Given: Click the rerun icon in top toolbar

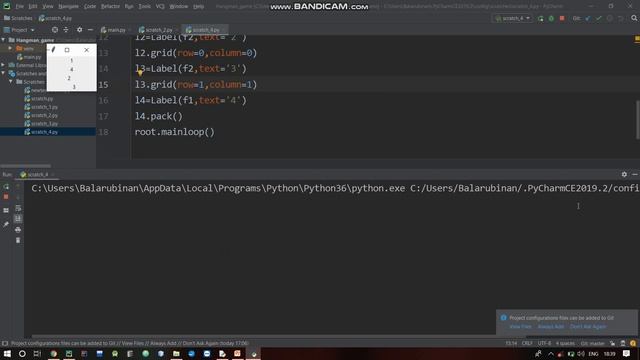Looking at the screenshot, I should pos(540,18).
